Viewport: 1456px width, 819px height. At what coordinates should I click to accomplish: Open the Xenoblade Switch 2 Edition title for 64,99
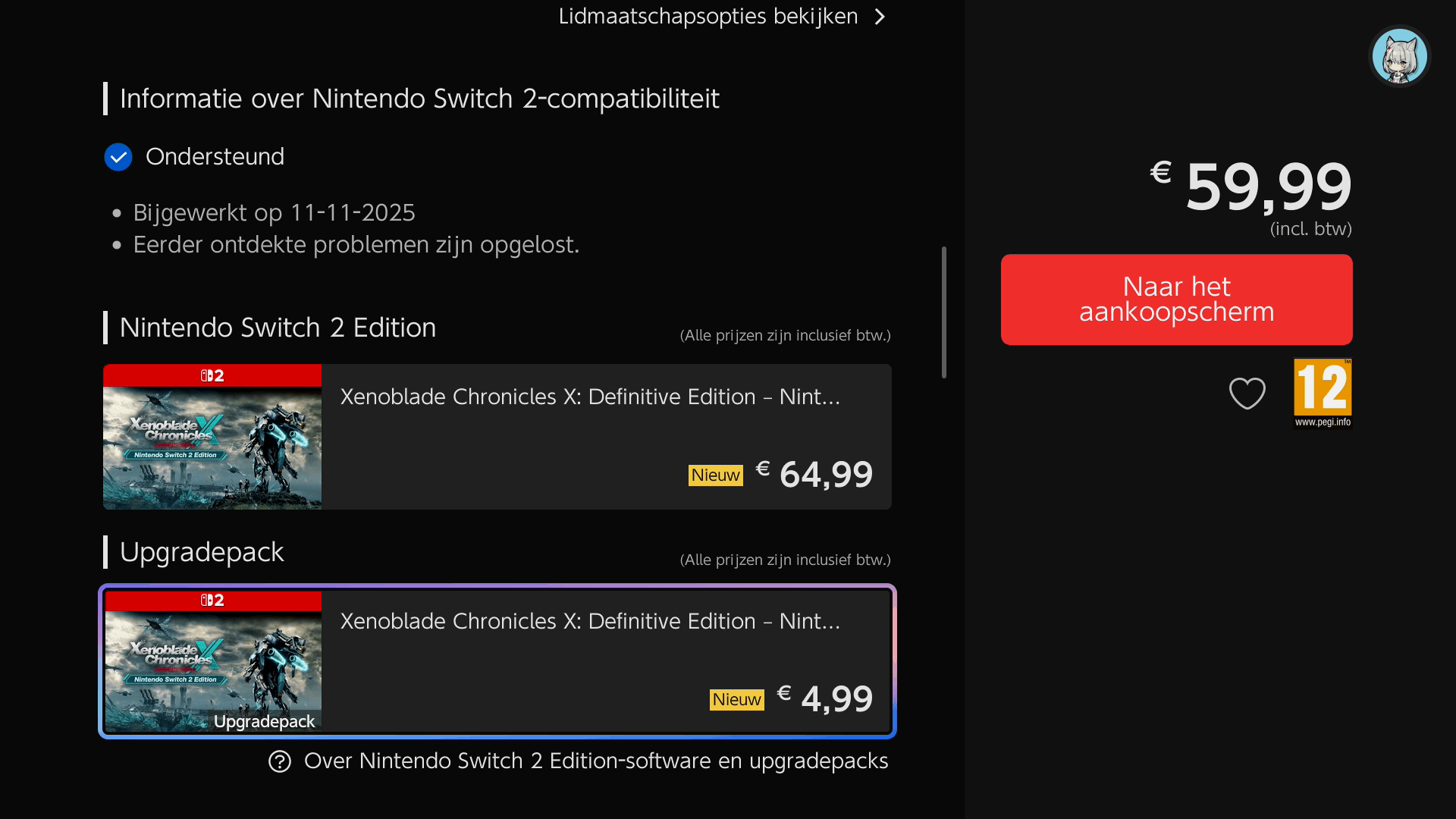pyautogui.click(x=590, y=397)
